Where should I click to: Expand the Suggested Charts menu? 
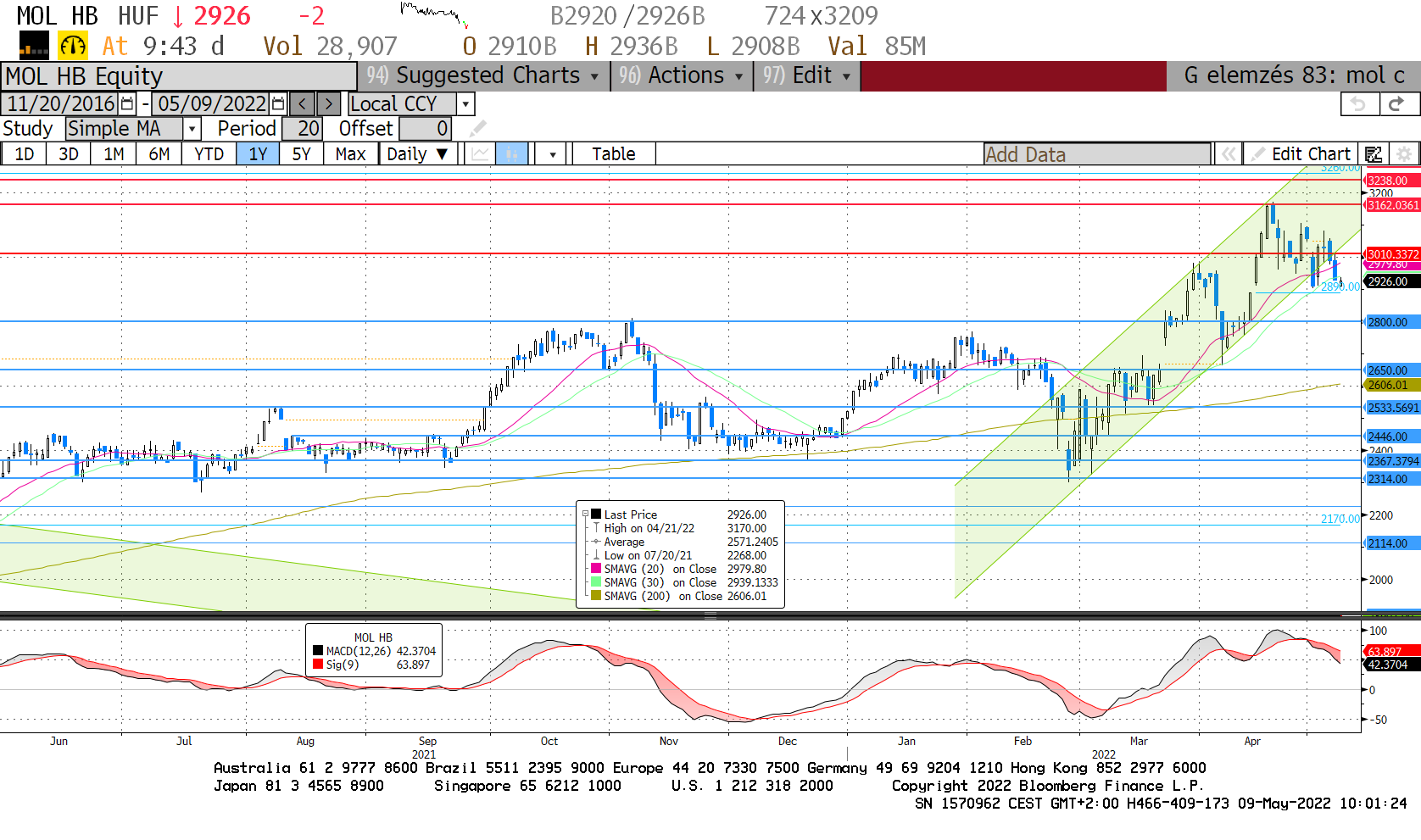483,75
